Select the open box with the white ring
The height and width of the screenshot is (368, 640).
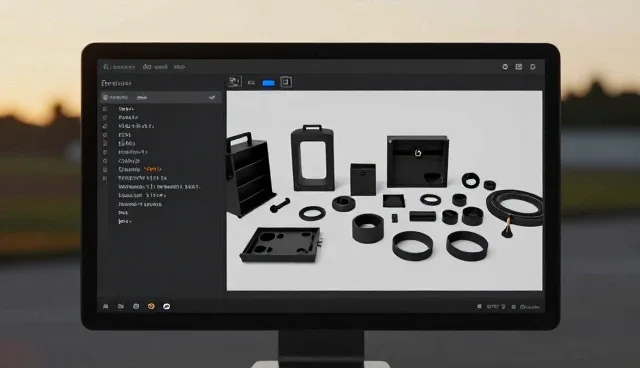pyautogui.click(x=418, y=162)
